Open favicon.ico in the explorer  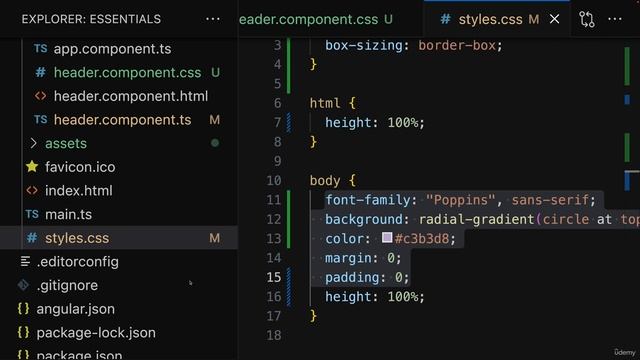coord(80,167)
